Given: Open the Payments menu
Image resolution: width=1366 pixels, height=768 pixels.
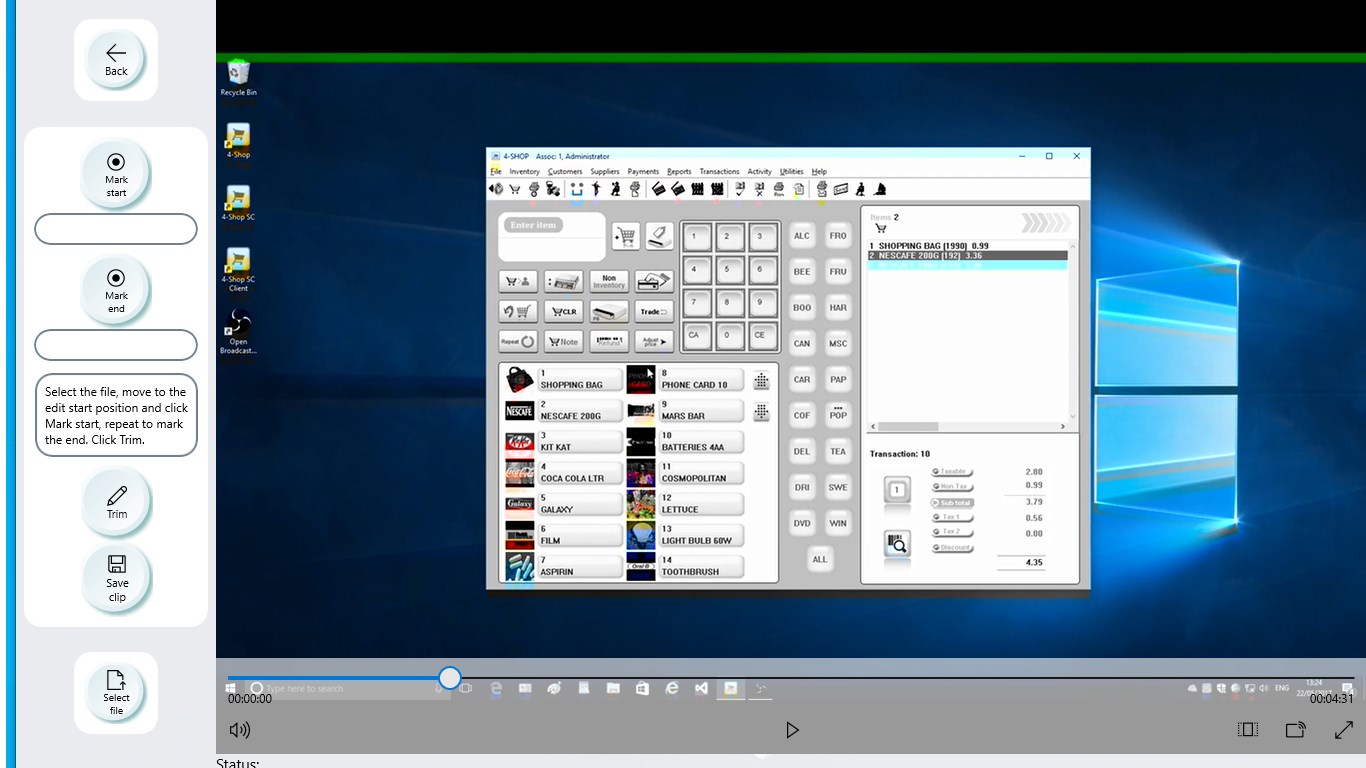Looking at the screenshot, I should [x=643, y=172].
